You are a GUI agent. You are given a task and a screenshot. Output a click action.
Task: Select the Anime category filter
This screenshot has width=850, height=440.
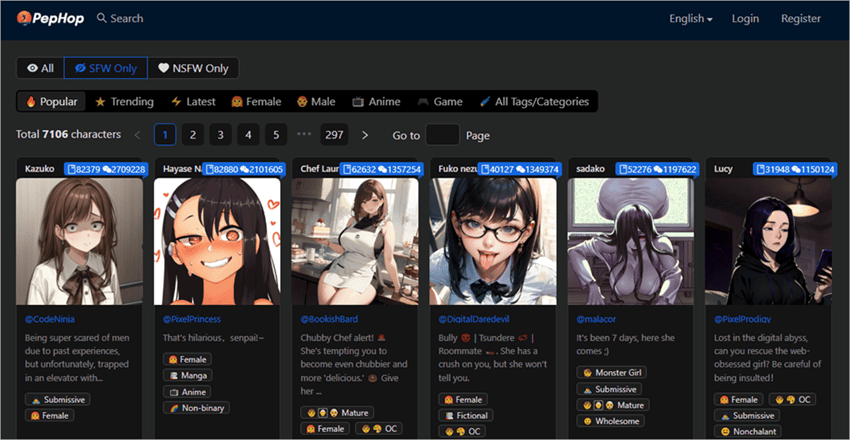tap(376, 102)
